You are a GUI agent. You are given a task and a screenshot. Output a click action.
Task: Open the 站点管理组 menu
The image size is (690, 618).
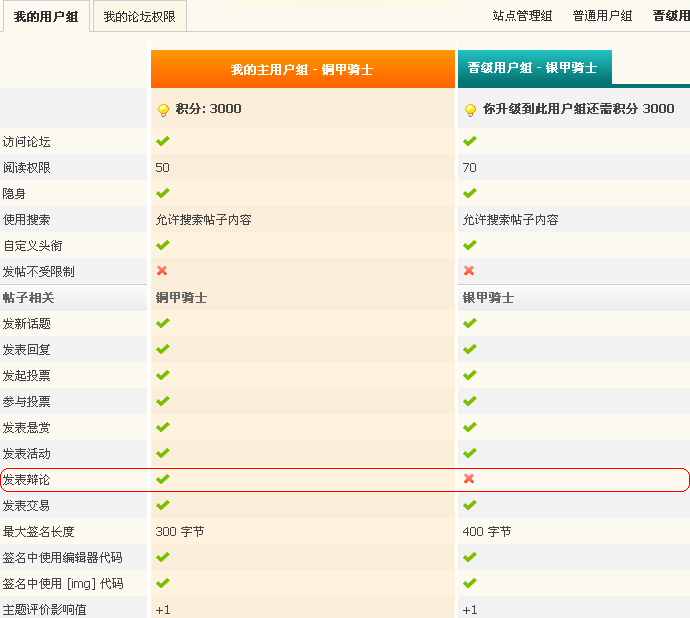(522, 16)
